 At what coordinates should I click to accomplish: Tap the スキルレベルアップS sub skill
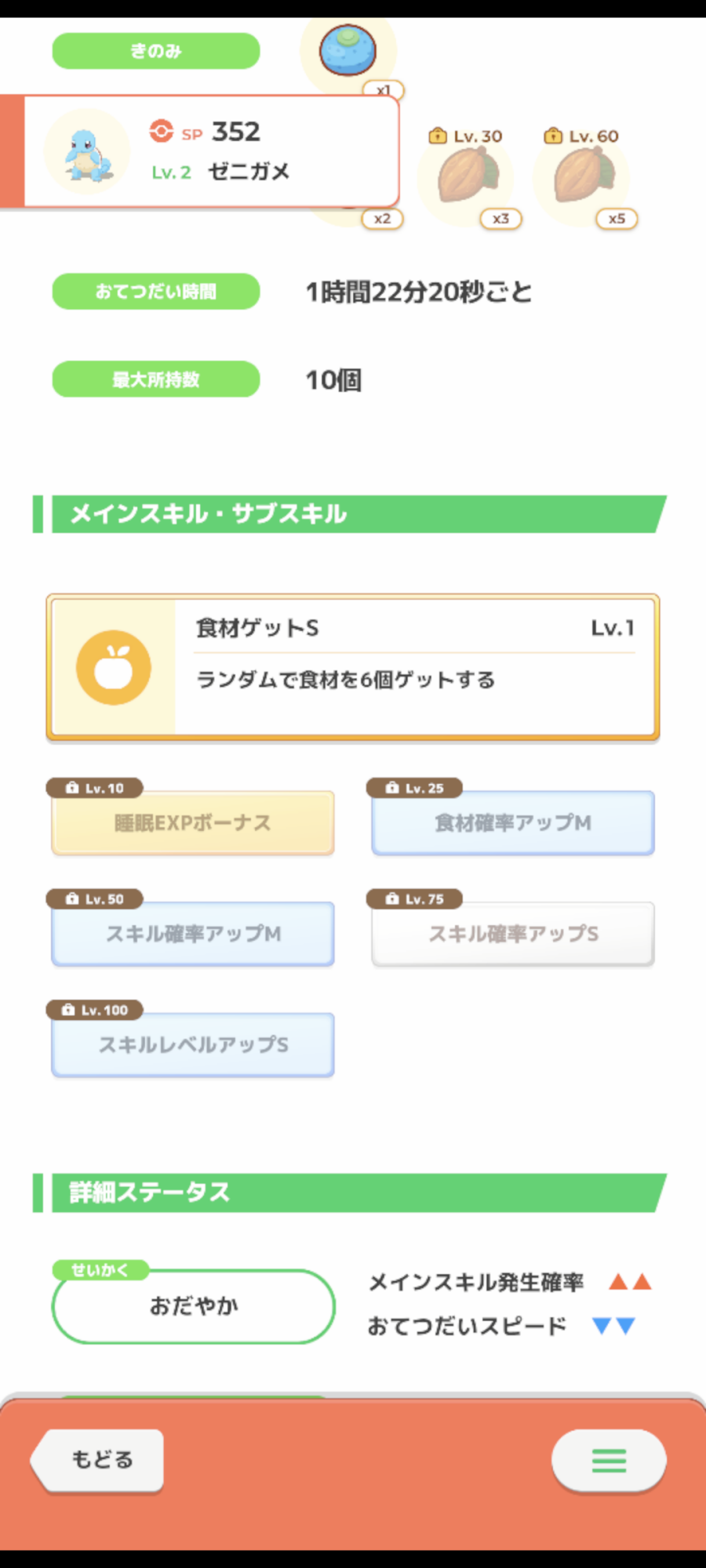click(193, 1044)
